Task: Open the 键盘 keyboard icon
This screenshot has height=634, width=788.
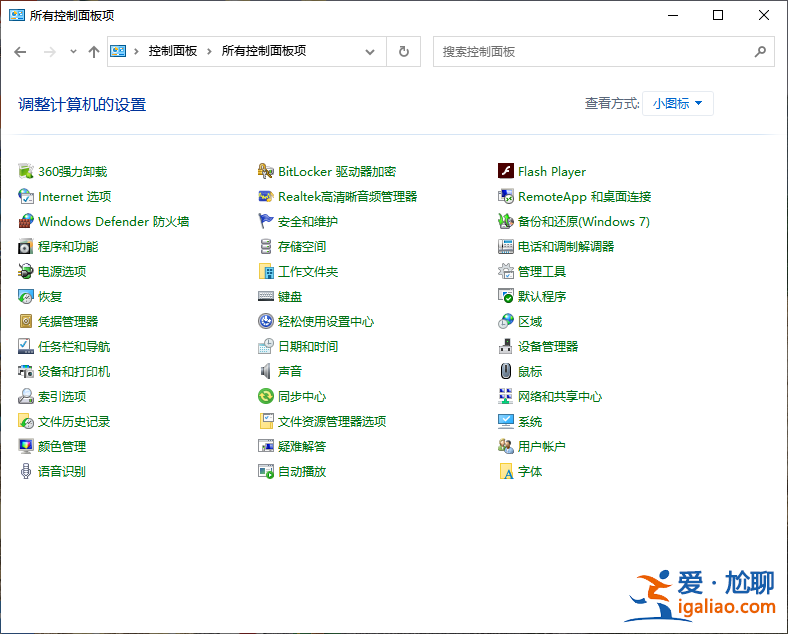Action: [x=265, y=296]
